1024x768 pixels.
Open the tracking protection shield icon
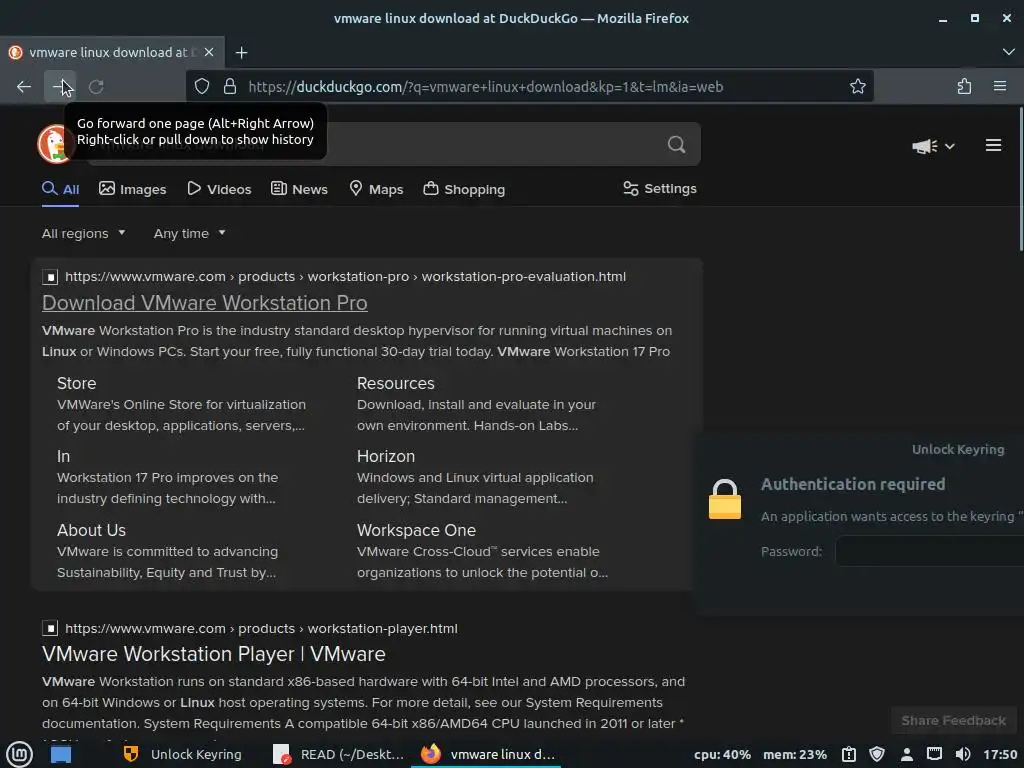pyautogui.click(x=202, y=87)
